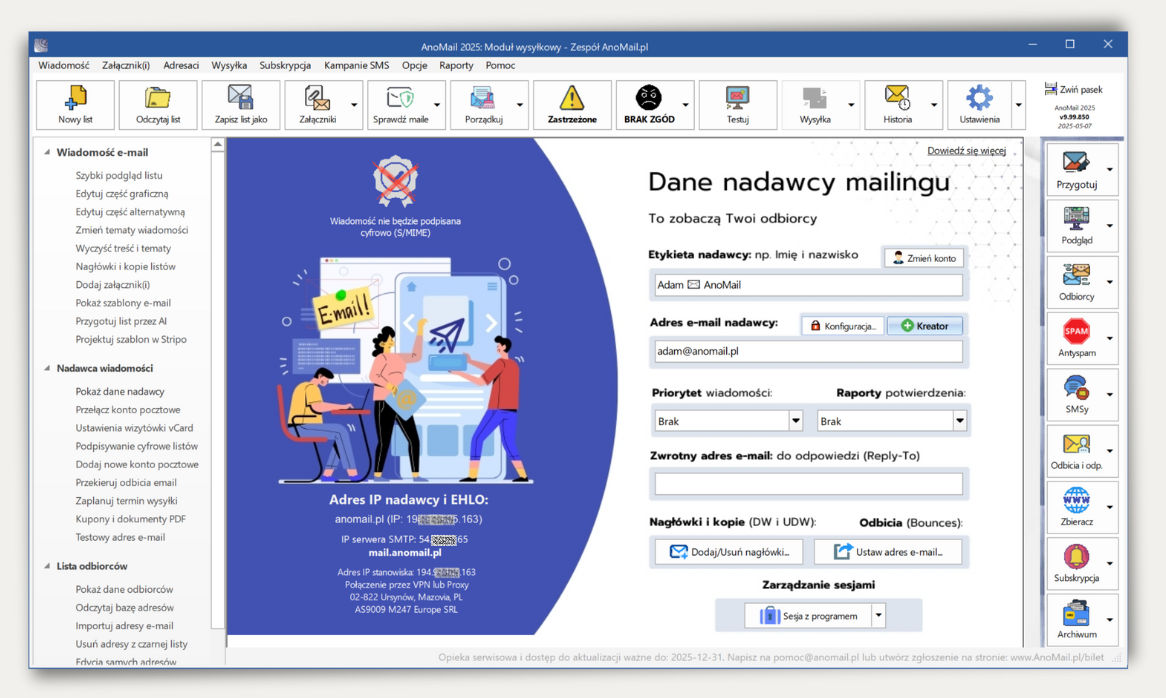Click the Reply-To address input field
Screen dimensions: 1166x698
tap(808, 484)
